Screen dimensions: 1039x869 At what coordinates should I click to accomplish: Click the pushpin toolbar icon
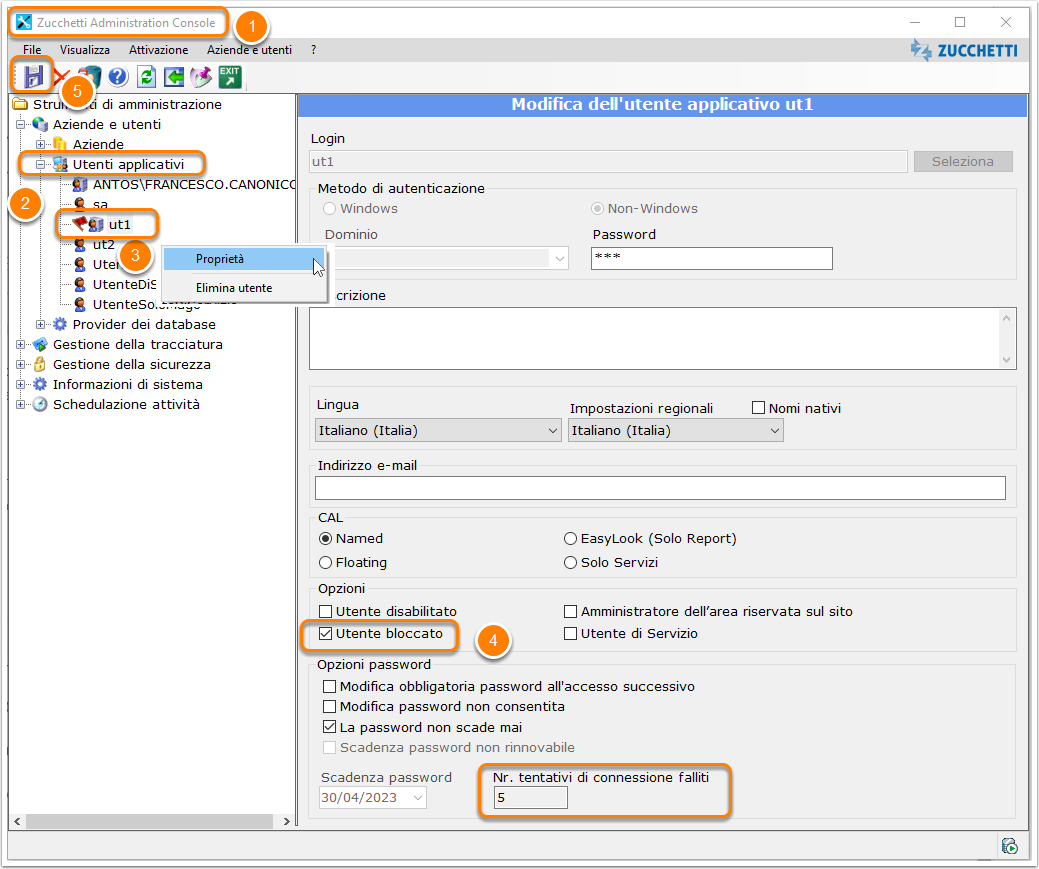coord(201,77)
